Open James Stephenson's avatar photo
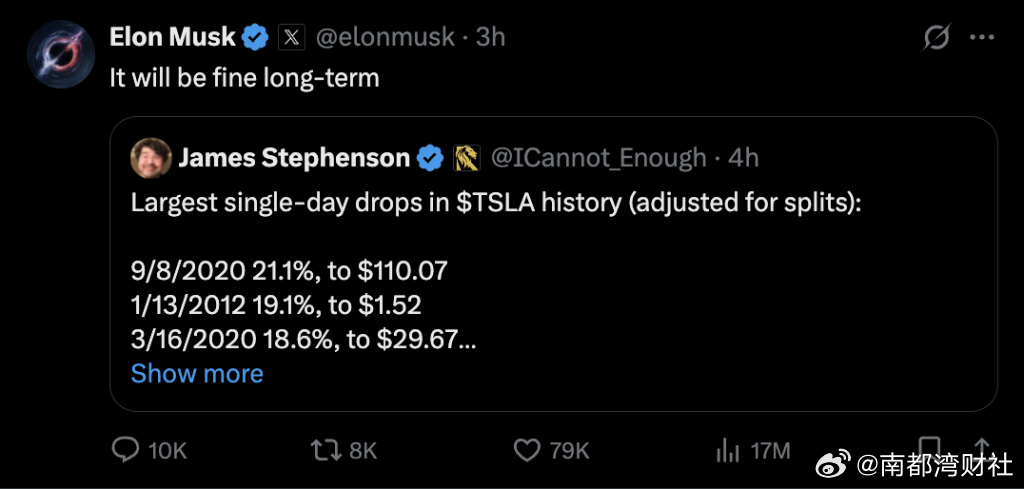 click(x=151, y=158)
